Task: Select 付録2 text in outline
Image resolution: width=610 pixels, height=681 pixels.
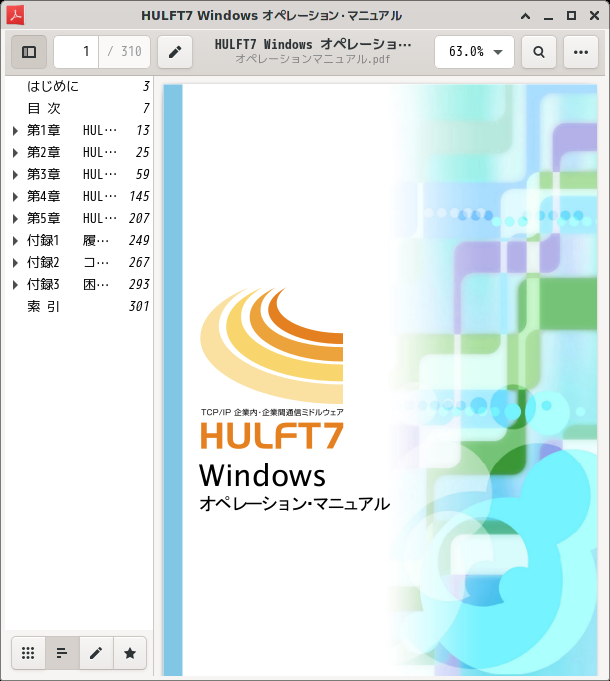Action: click(43, 262)
